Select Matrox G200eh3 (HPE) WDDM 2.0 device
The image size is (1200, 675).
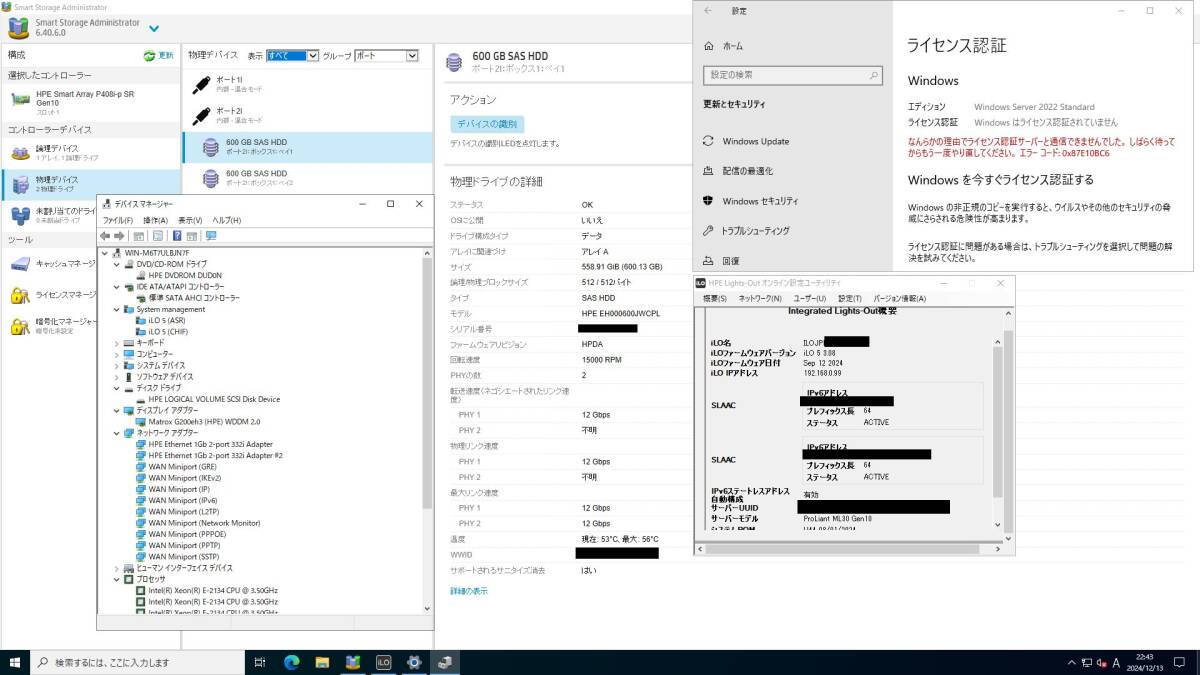click(x=205, y=422)
